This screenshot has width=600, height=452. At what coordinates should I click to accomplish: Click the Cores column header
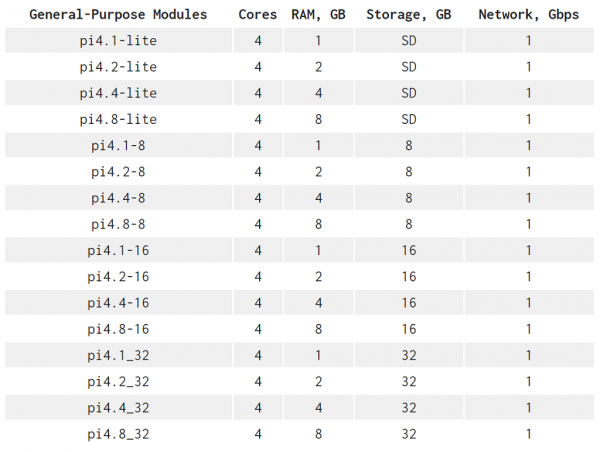click(x=258, y=15)
